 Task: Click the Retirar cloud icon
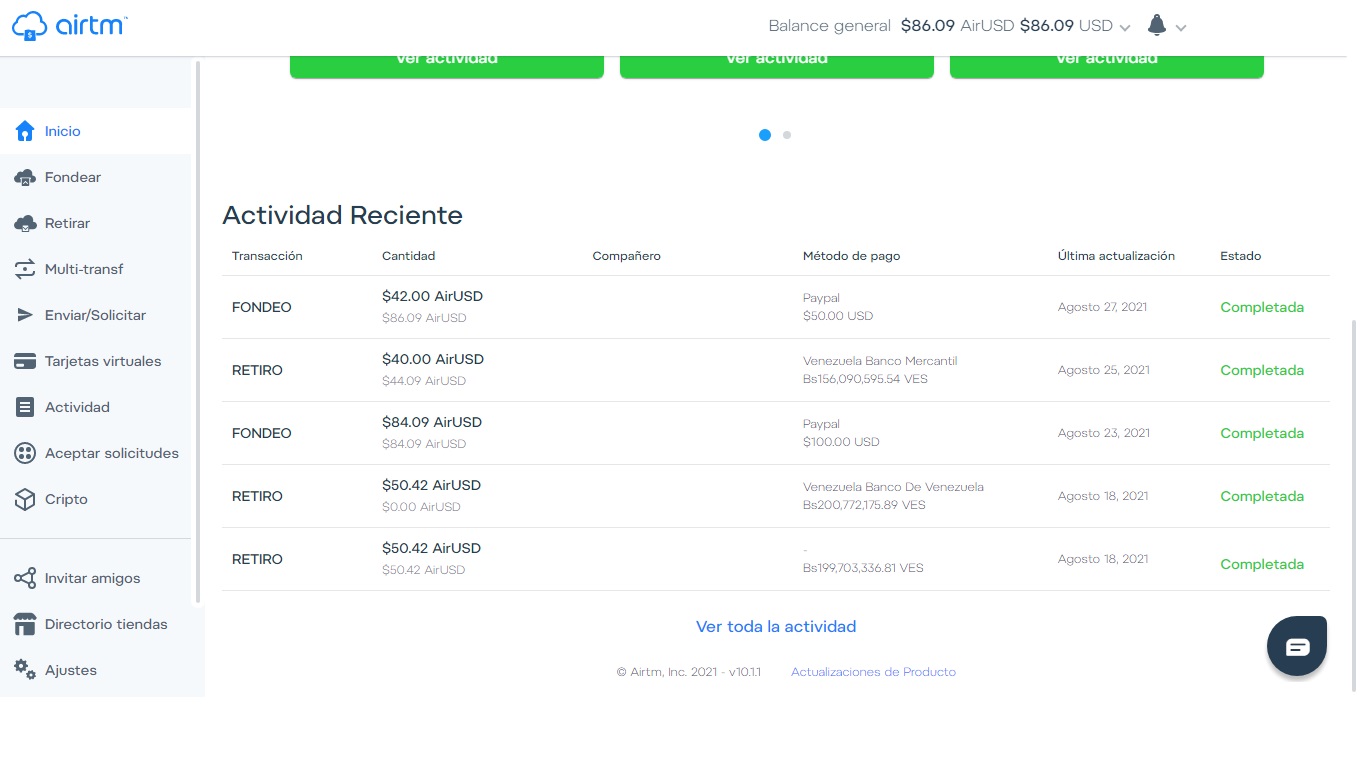coord(25,223)
